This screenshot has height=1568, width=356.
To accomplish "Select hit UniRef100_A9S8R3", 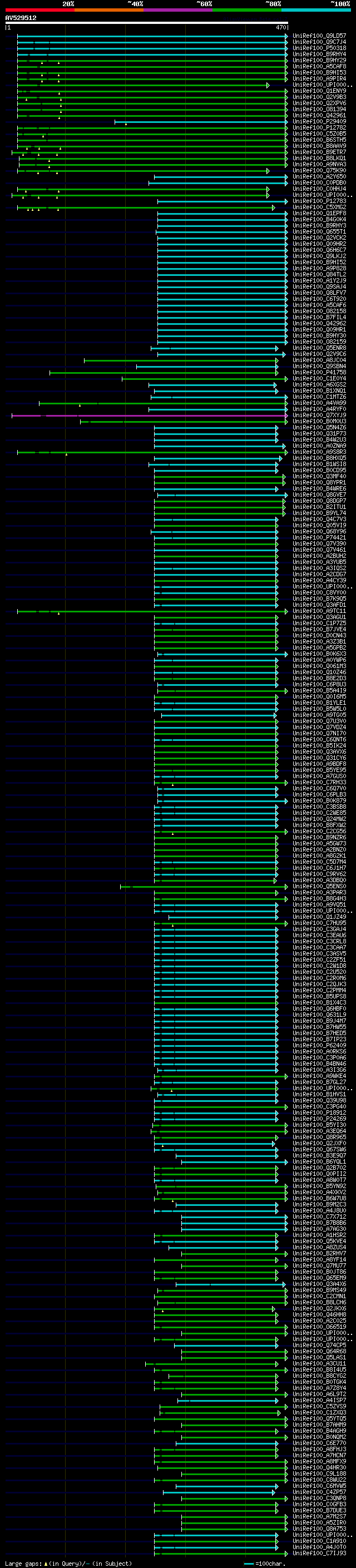I will [319, 452].
